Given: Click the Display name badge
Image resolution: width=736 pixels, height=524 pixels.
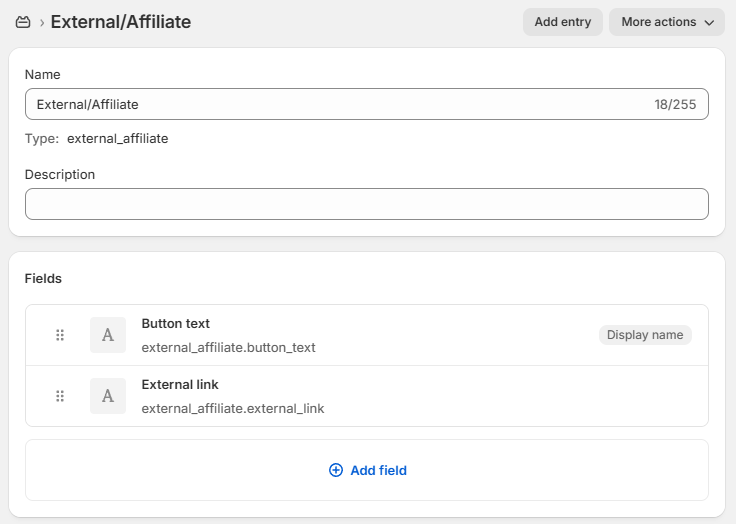Looking at the screenshot, I should click(645, 335).
